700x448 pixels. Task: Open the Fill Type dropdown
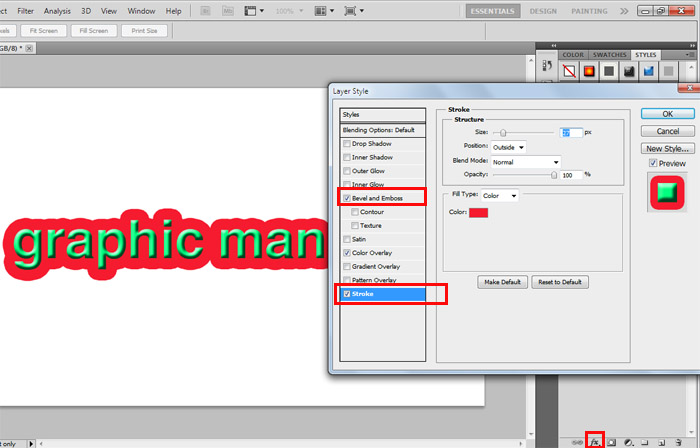499,196
